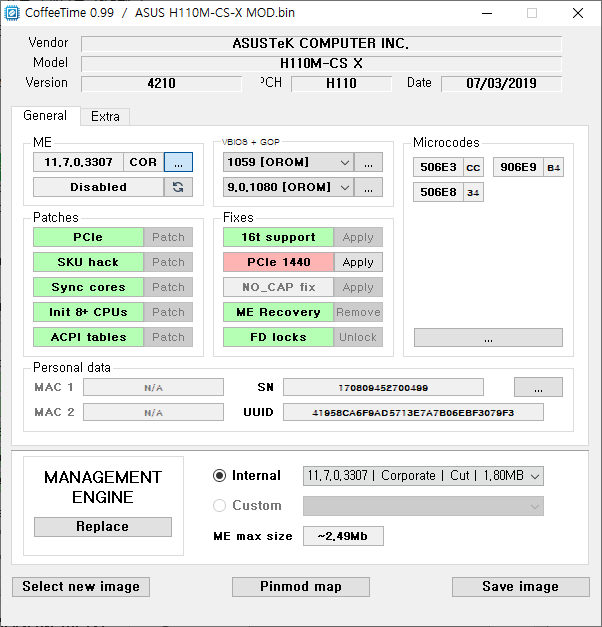This screenshot has height=627, width=602.
Task: Click the Replace Management Engine button
Action: tap(103, 527)
